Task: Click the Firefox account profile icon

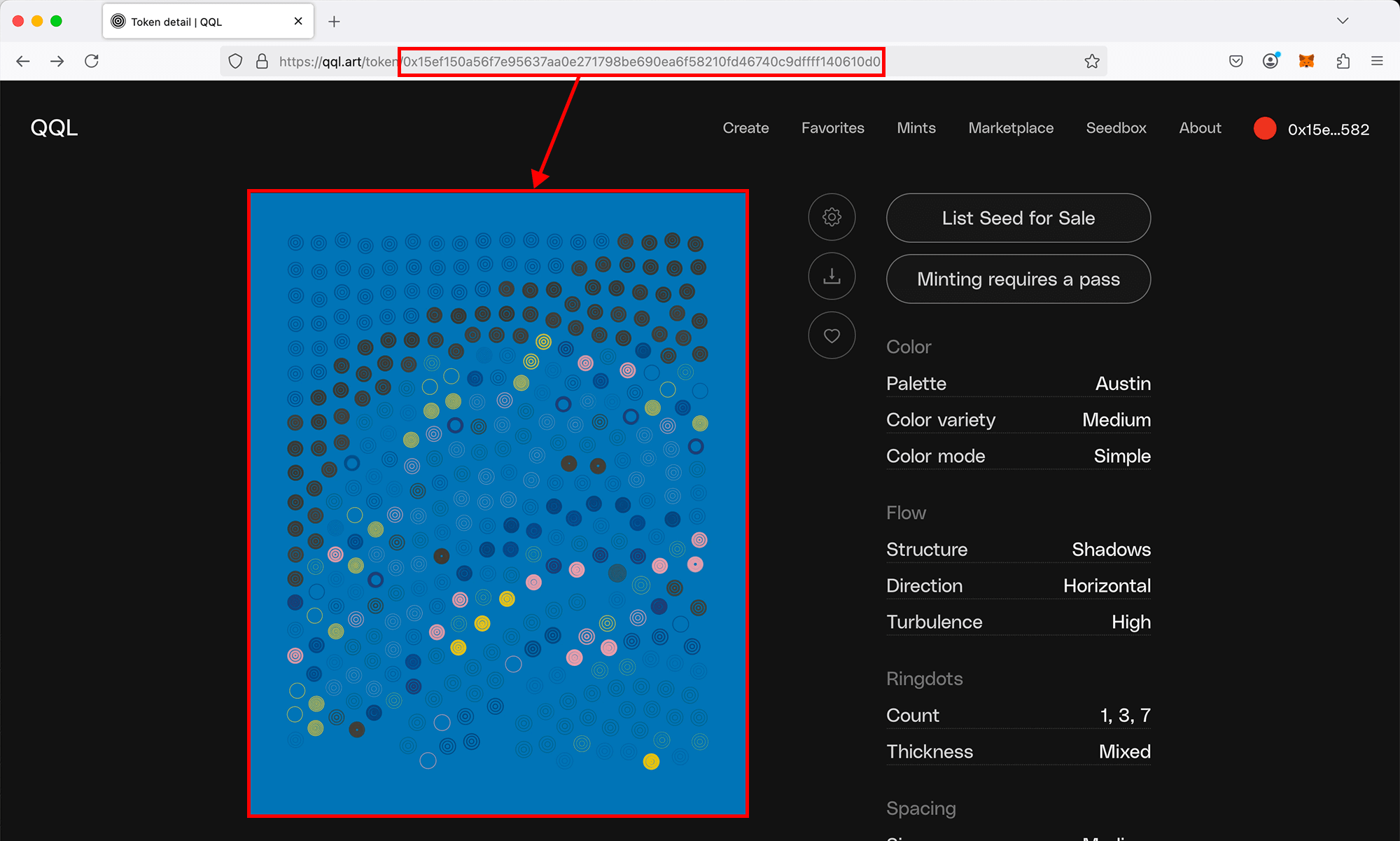Action: [1270, 62]
